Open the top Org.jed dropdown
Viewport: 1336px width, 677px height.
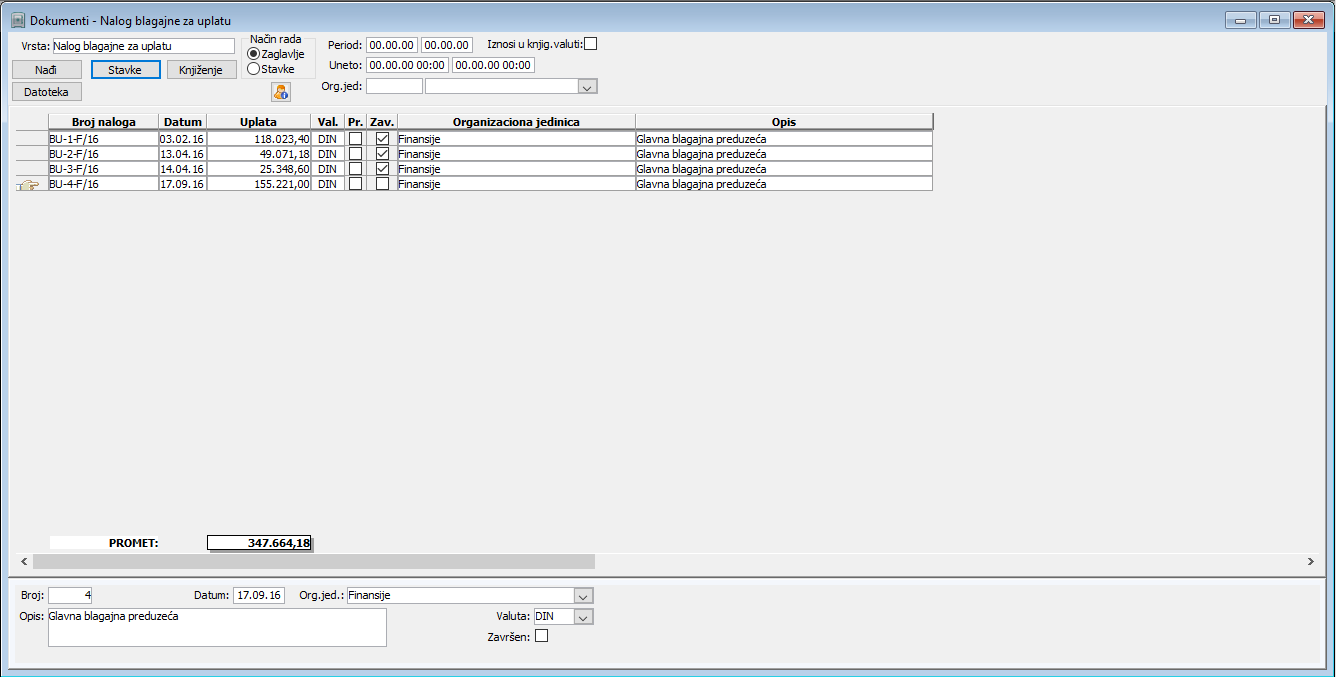coord(588,87)
